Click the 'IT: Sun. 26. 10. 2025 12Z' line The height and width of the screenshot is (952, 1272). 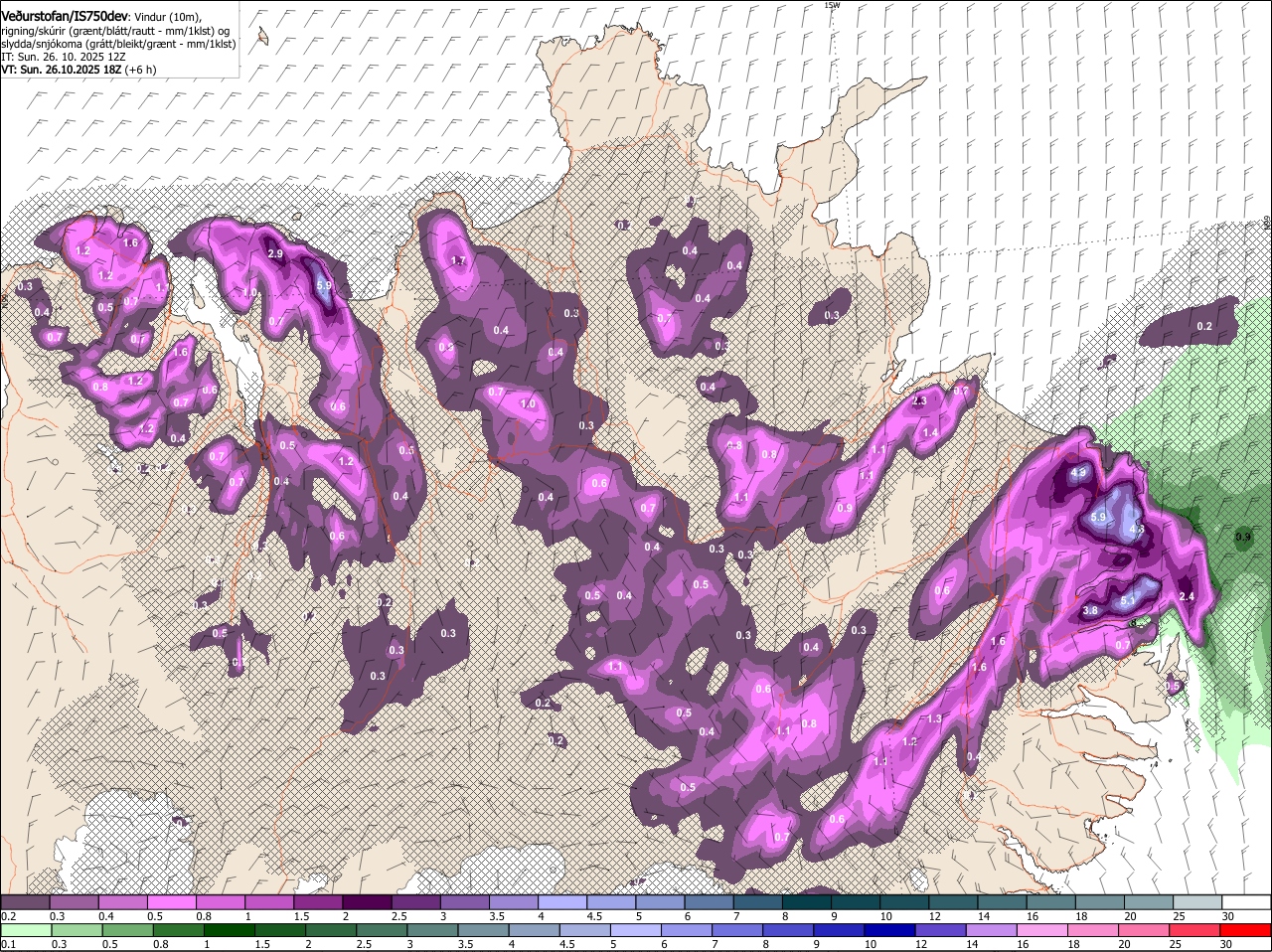pos(63,57)
